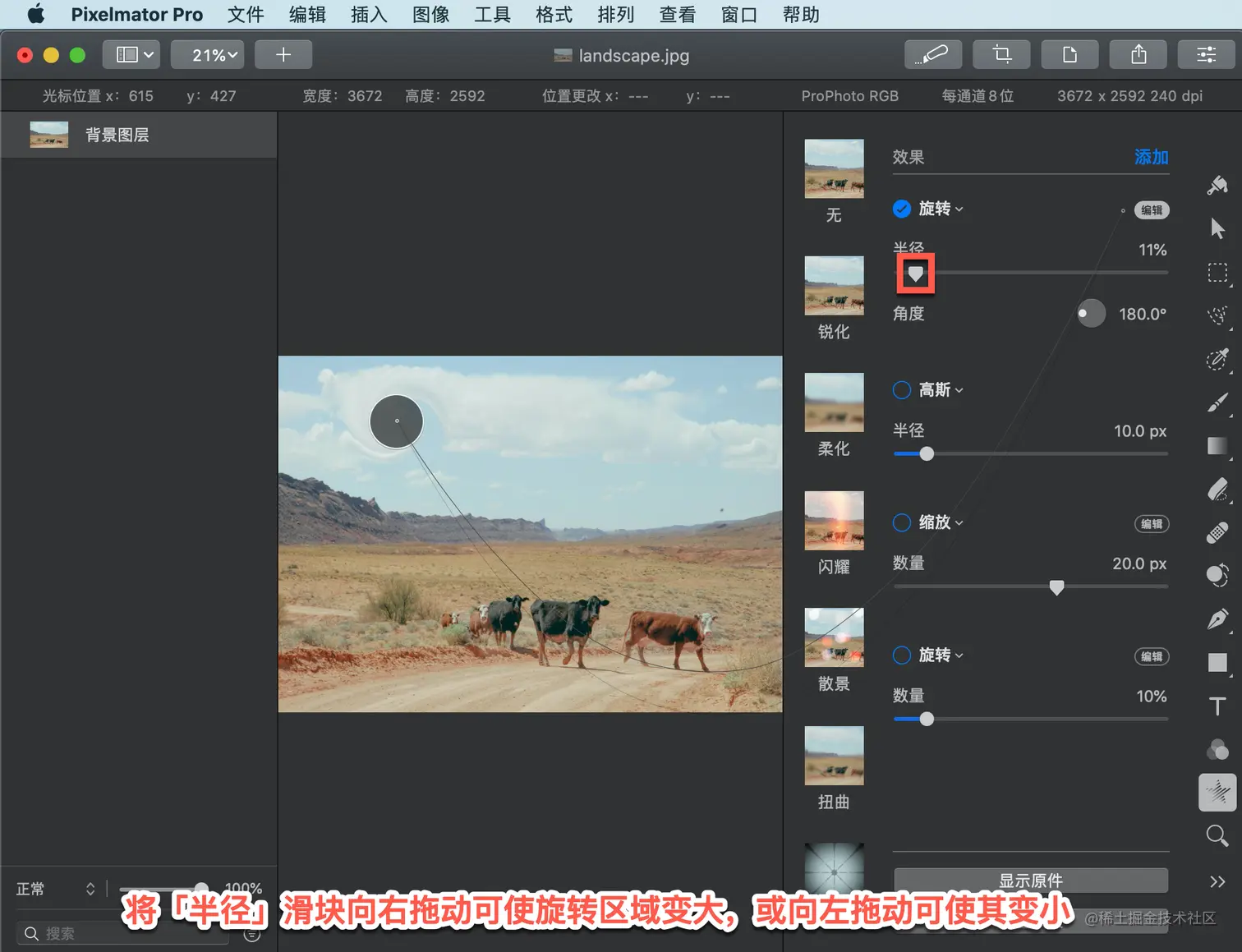Select the Paint brush tool
The height and width of the screenshot is (952, 1242).
tap(1217, 402)
